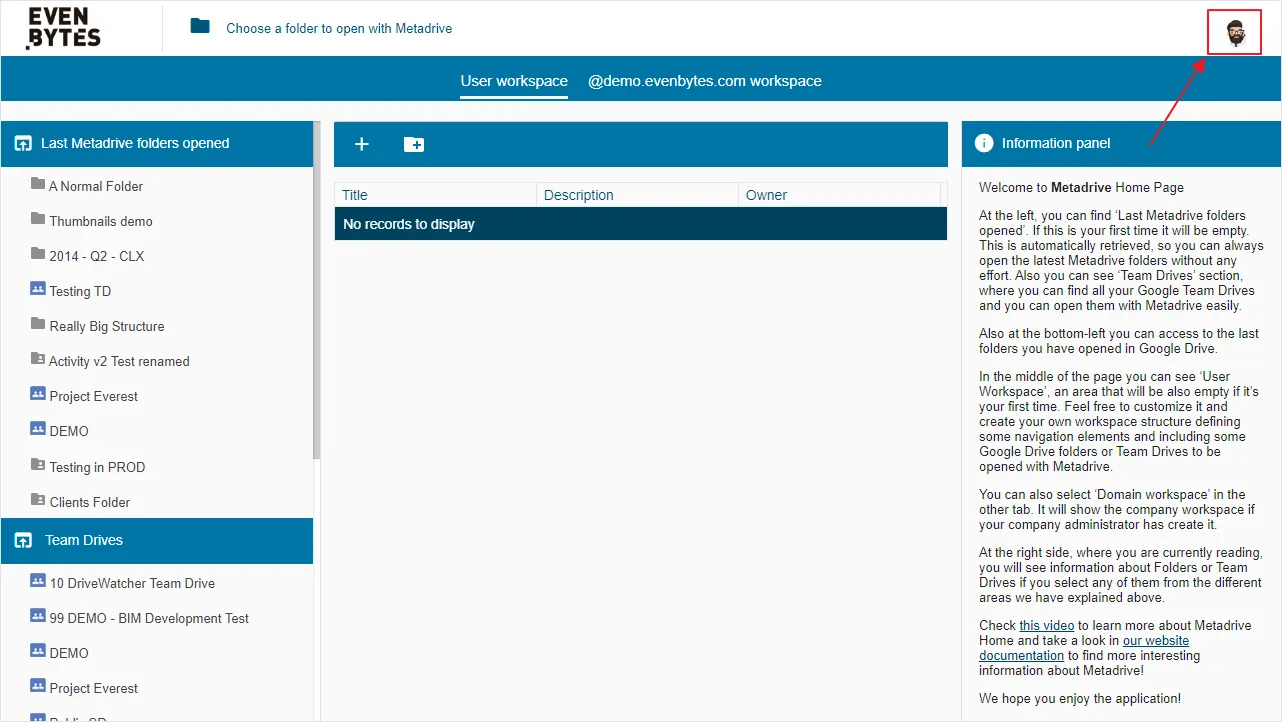Choose a folder to open with Metadrive

tap(339, 29)
